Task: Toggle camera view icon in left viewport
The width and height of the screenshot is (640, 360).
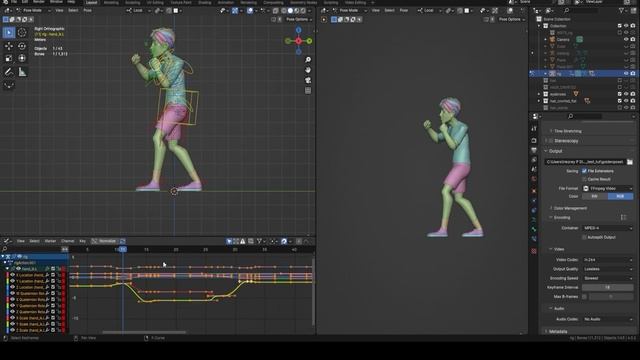Action: coord(308,80)
